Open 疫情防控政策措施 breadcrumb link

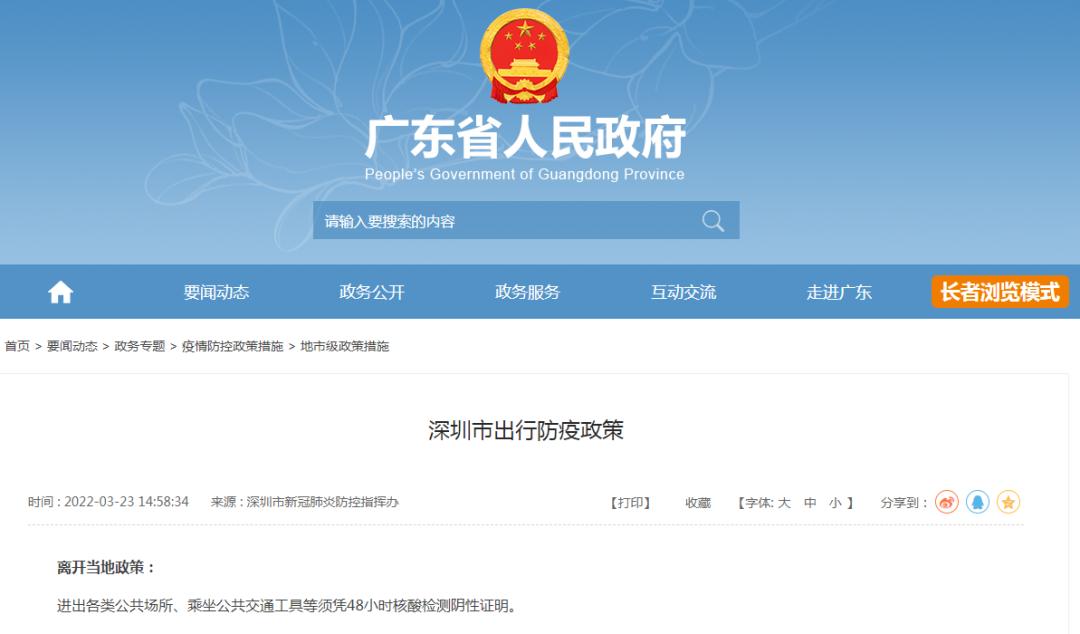tap(233, 346)
